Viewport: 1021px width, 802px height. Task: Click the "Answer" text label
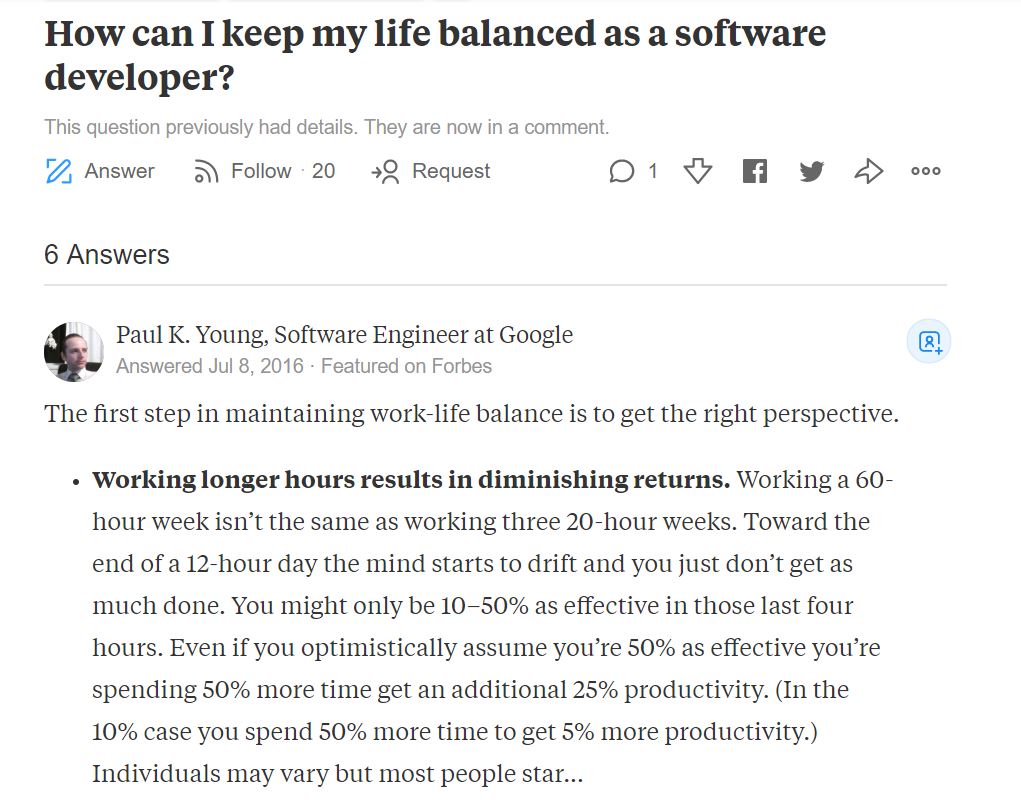click(120, 171)
